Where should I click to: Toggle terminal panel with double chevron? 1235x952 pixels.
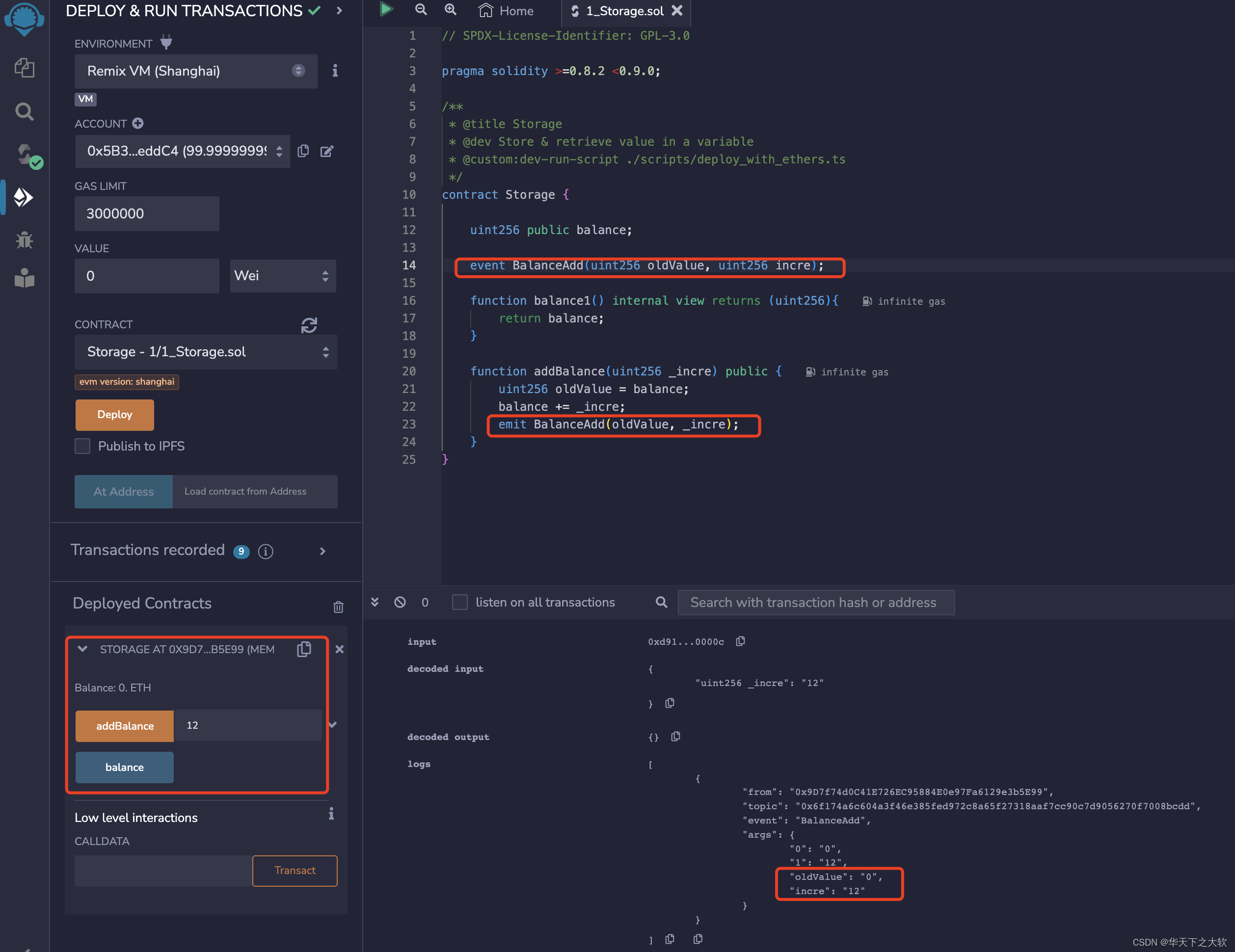click(375, 602)
